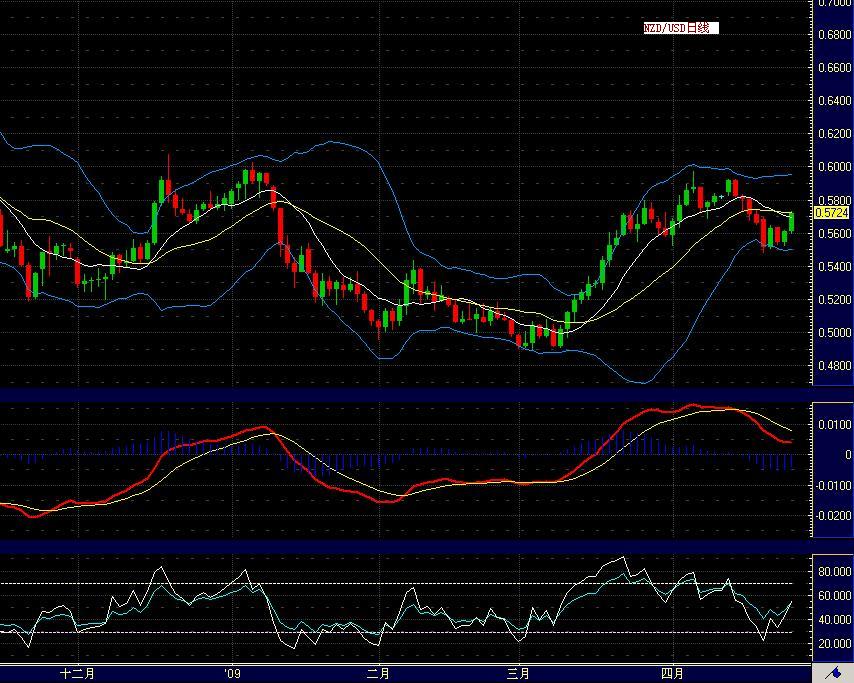Screen dimensions: 854x683
Task: Click the 三月 time axis marker
Action: click(x=518, y=674)
